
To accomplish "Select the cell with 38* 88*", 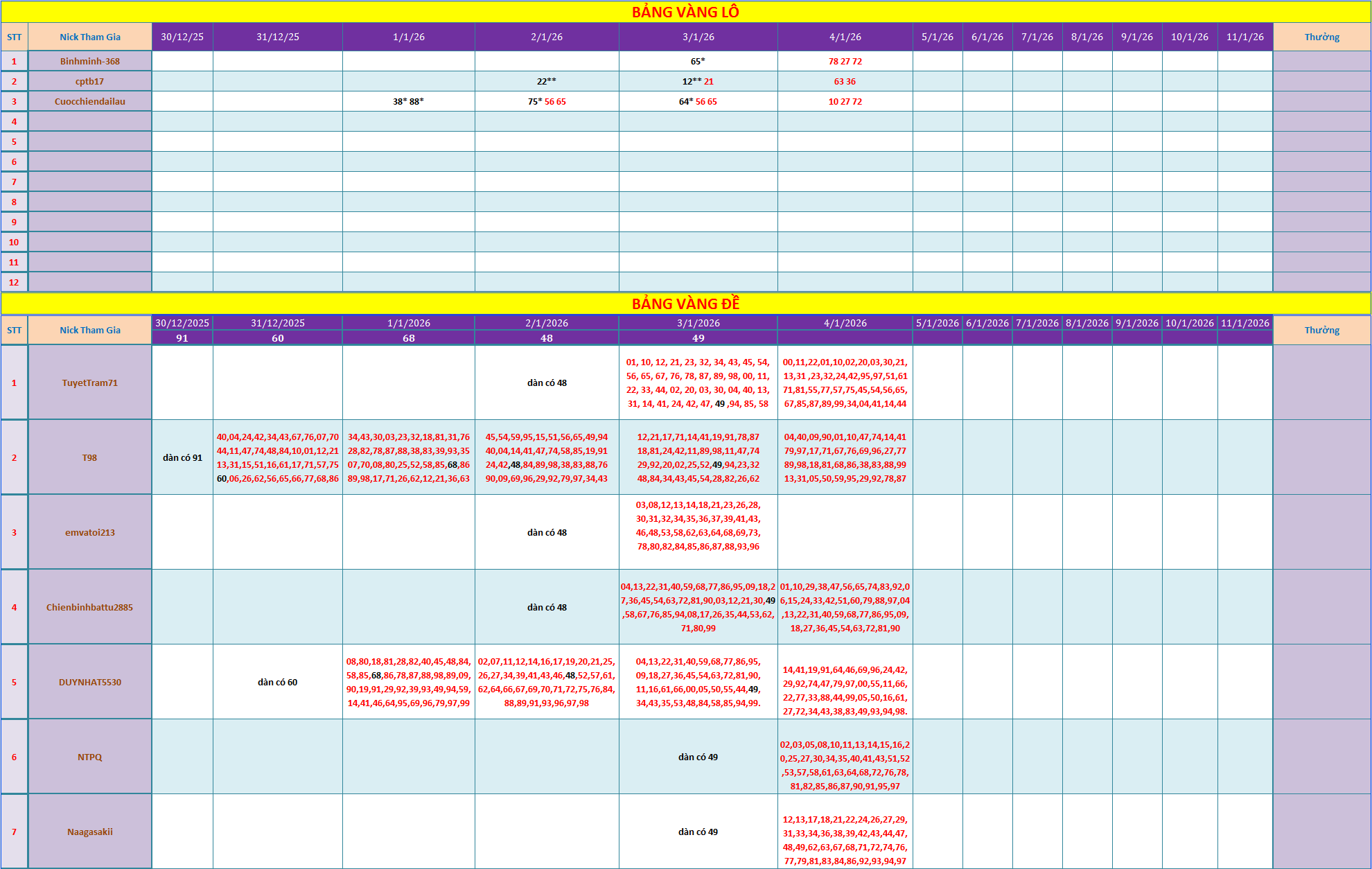I will (x=408, y=101).
